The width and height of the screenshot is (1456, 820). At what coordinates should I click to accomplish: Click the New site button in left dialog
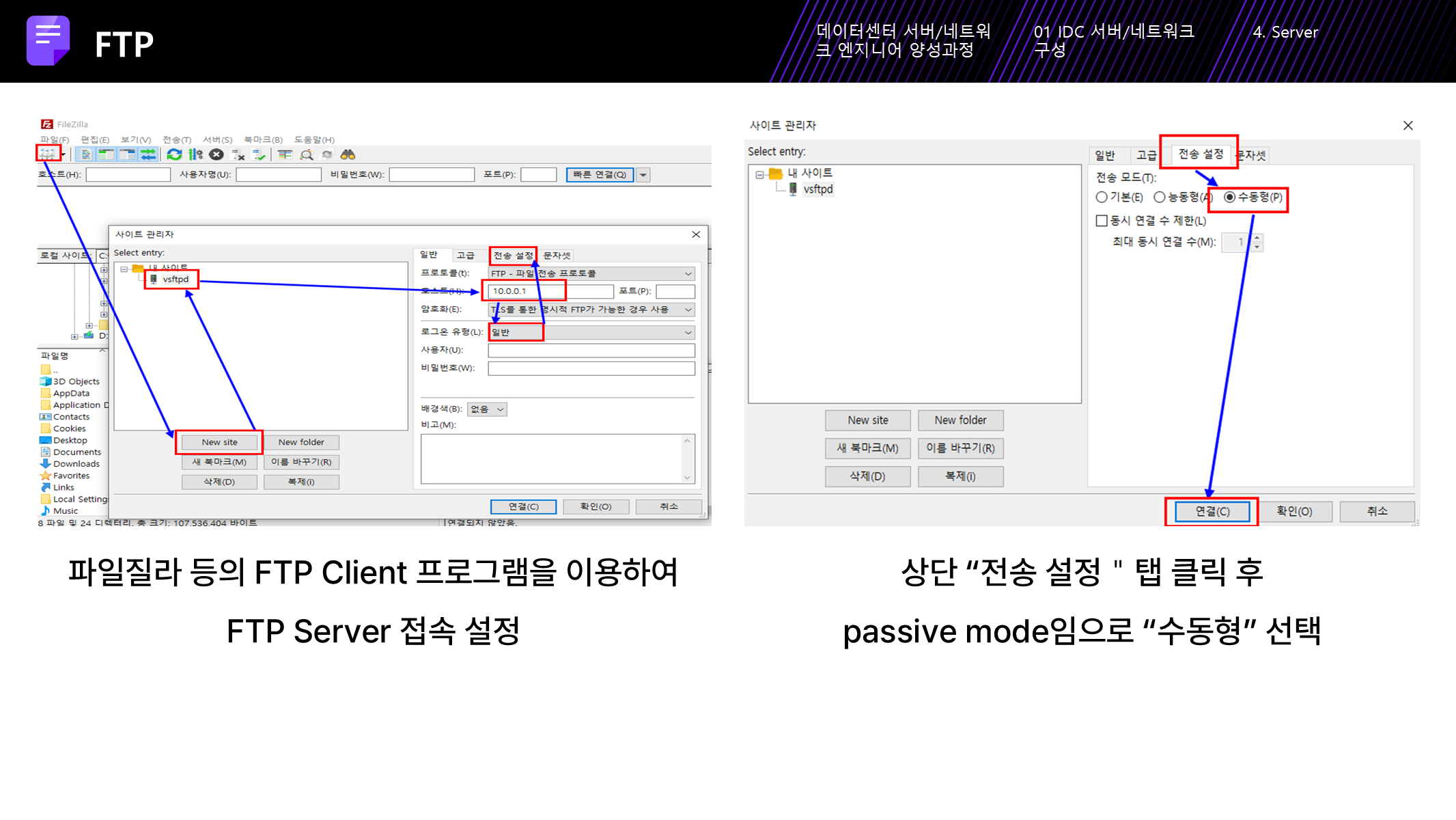pos(219,442)
